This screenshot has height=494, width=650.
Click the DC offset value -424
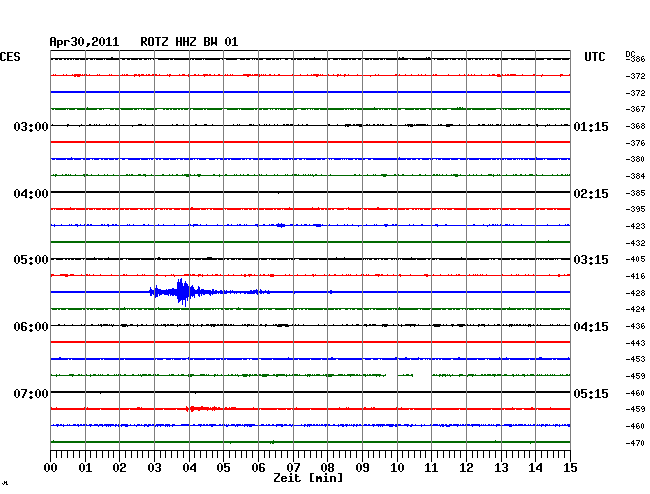[635, 309]
